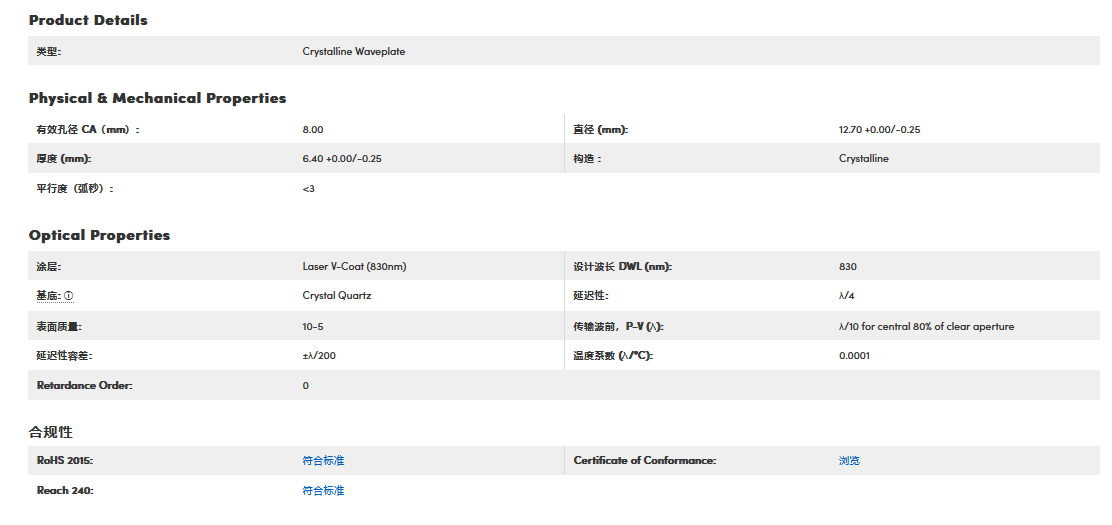Image resolution: width=1112 pixels, height=525 pixels.
Task: Click the 6.40 +0.00/-0.25 thickness value
Action: (x=342, y=159)
